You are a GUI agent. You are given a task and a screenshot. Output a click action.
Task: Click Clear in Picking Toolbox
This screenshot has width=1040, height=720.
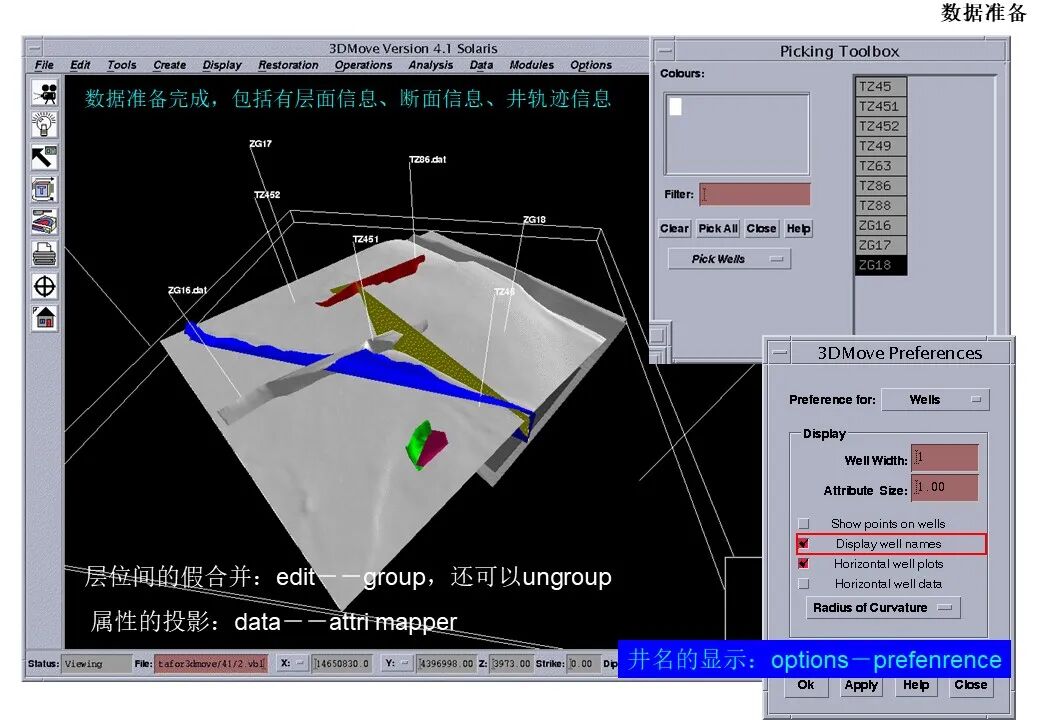pyautogui.click(x=675, y=229)
